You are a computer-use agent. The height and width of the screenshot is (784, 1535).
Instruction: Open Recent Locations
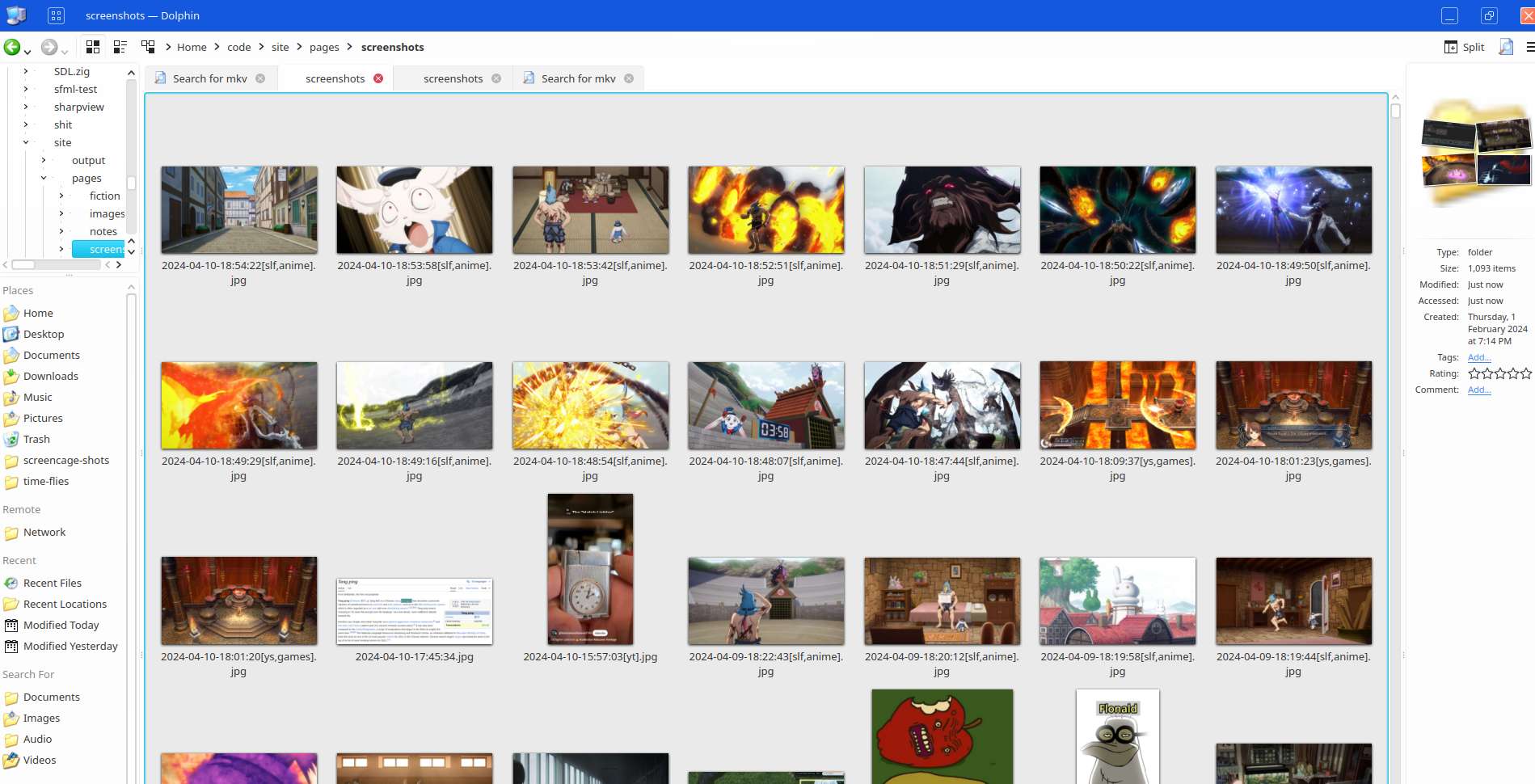[63, 604]
